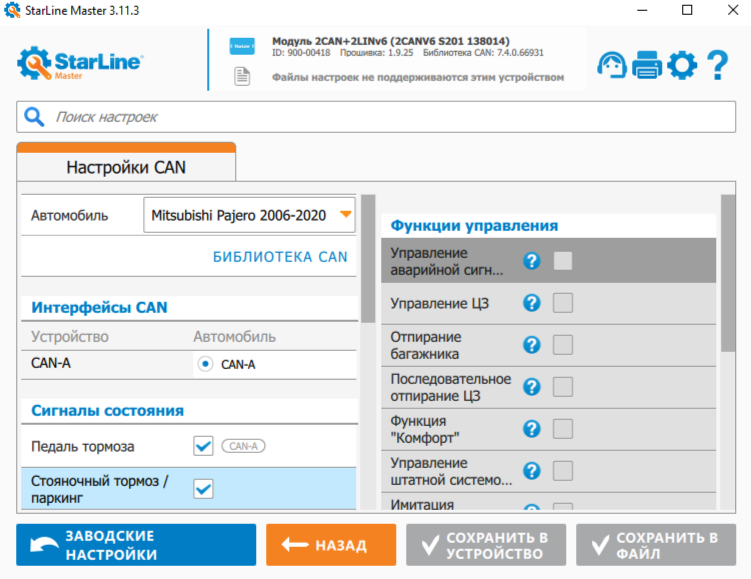Toggle Управление аварийной сигн... checkbox
Viewport: 751px width, 579px height.
[563, 261]
